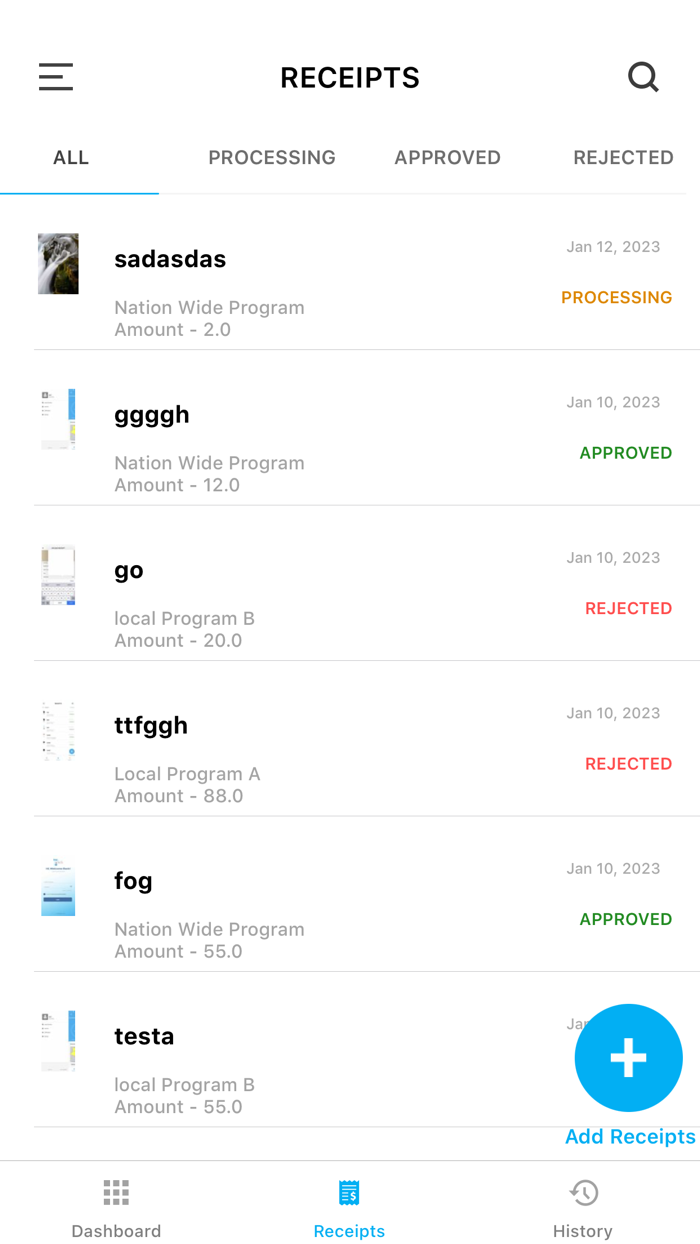This screenshot has width=700, height=1244.
Task: Select the PROCESSING status on sadasdas receipt
Action: coord(616,298)
